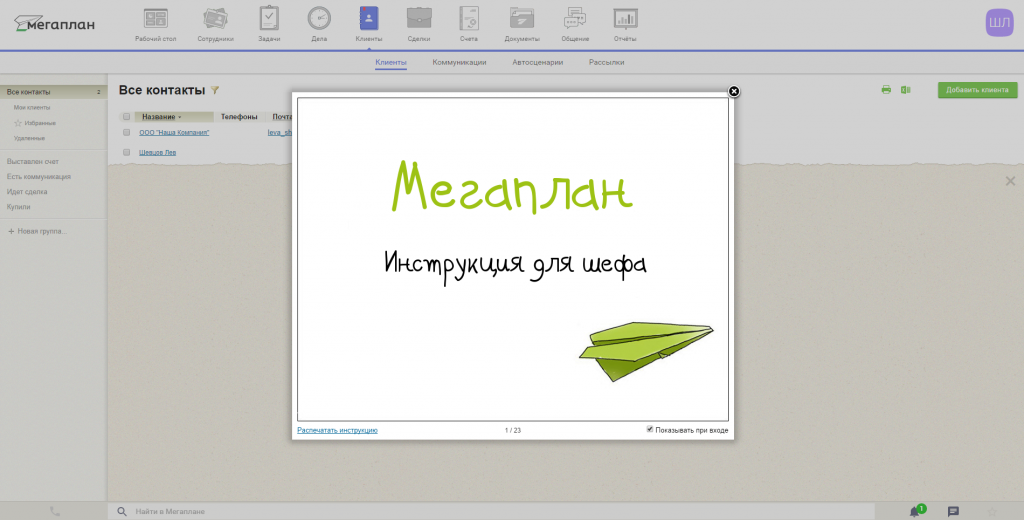1024x520 pixels.
Task: Click the star icon beside Избранные
Action: [18, 123]
